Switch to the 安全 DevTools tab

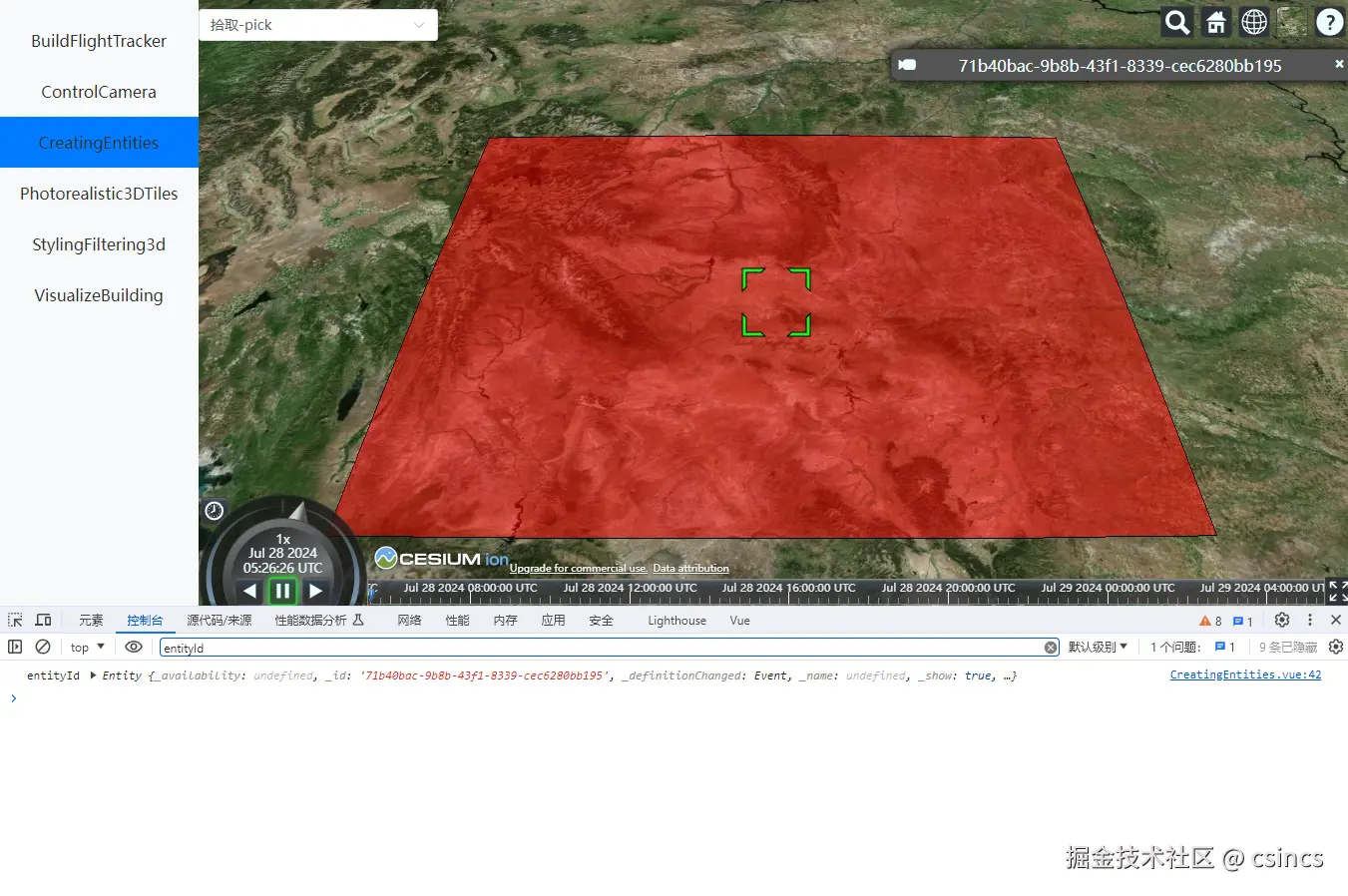coord(601,621)
